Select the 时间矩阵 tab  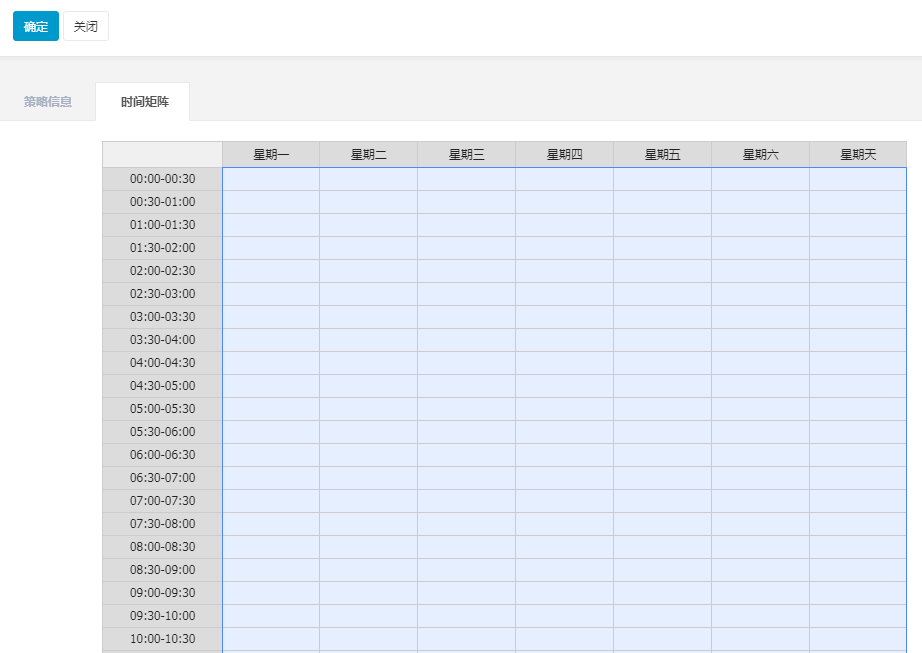coord(145,102)
